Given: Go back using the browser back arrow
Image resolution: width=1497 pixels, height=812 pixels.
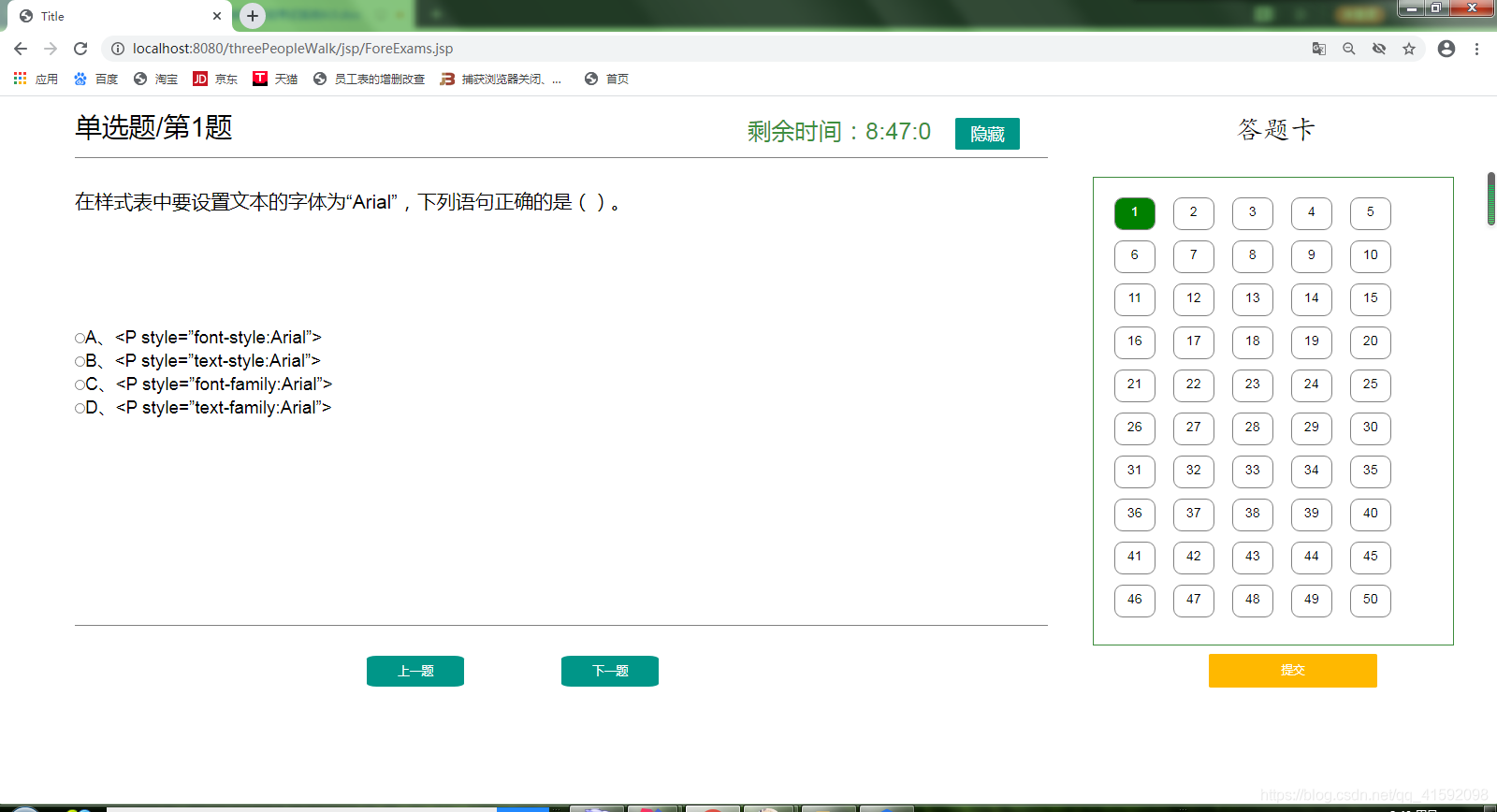Looking at the screenshot, I should 21,49.
